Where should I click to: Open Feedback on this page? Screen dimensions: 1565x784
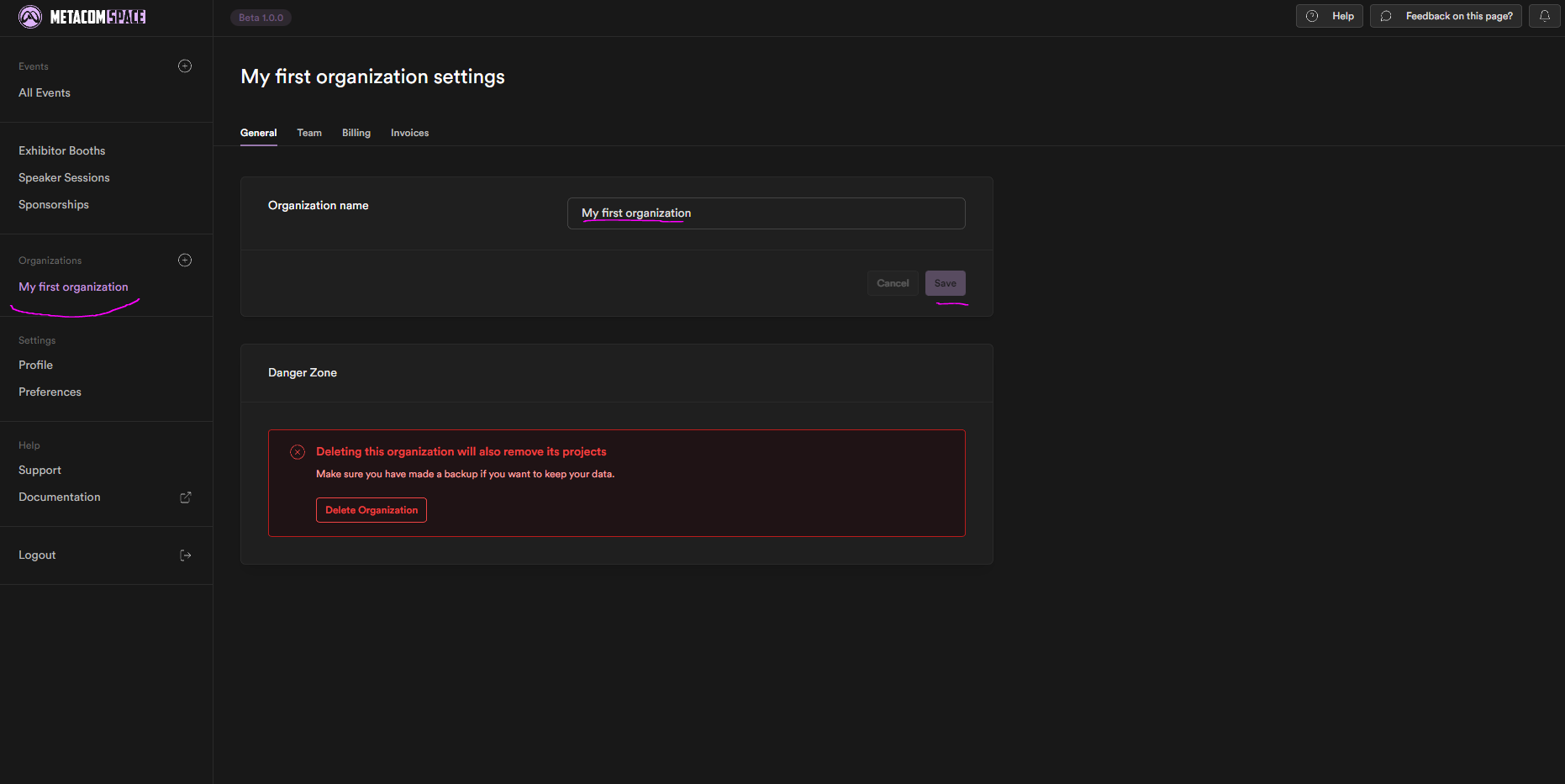coord(1446,16)
